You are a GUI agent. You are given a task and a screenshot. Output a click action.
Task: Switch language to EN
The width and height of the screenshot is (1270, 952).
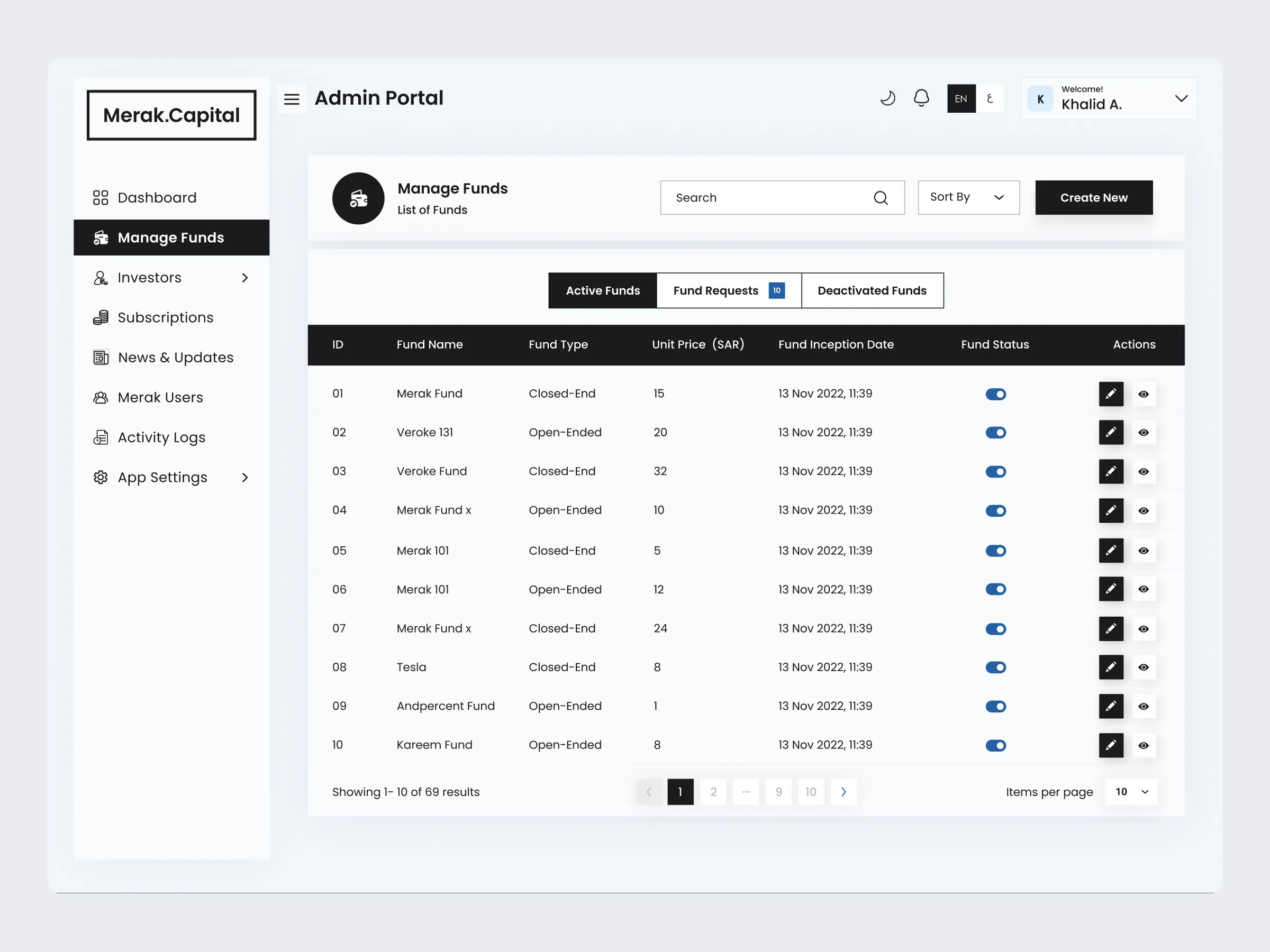(x=961, y=99)
